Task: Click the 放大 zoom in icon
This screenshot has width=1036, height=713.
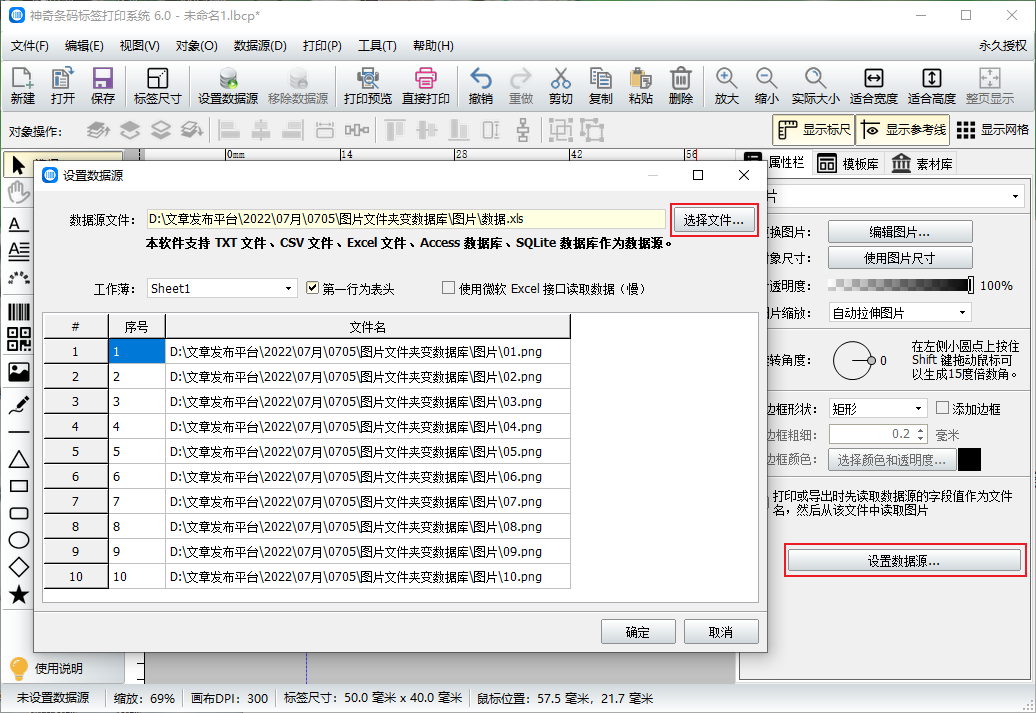Action: coord(726,86)
